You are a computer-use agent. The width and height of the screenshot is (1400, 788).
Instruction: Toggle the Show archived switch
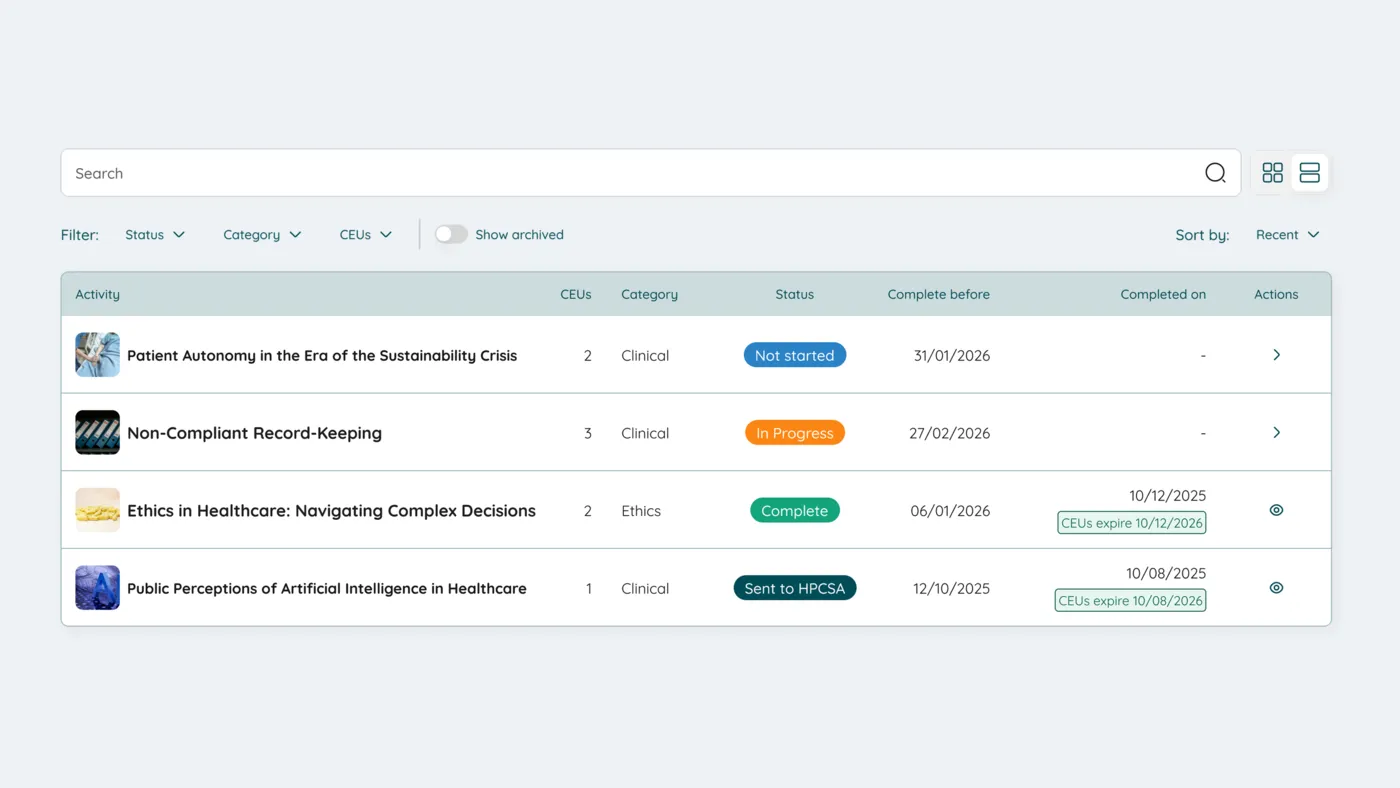click(x=451, y=234)
